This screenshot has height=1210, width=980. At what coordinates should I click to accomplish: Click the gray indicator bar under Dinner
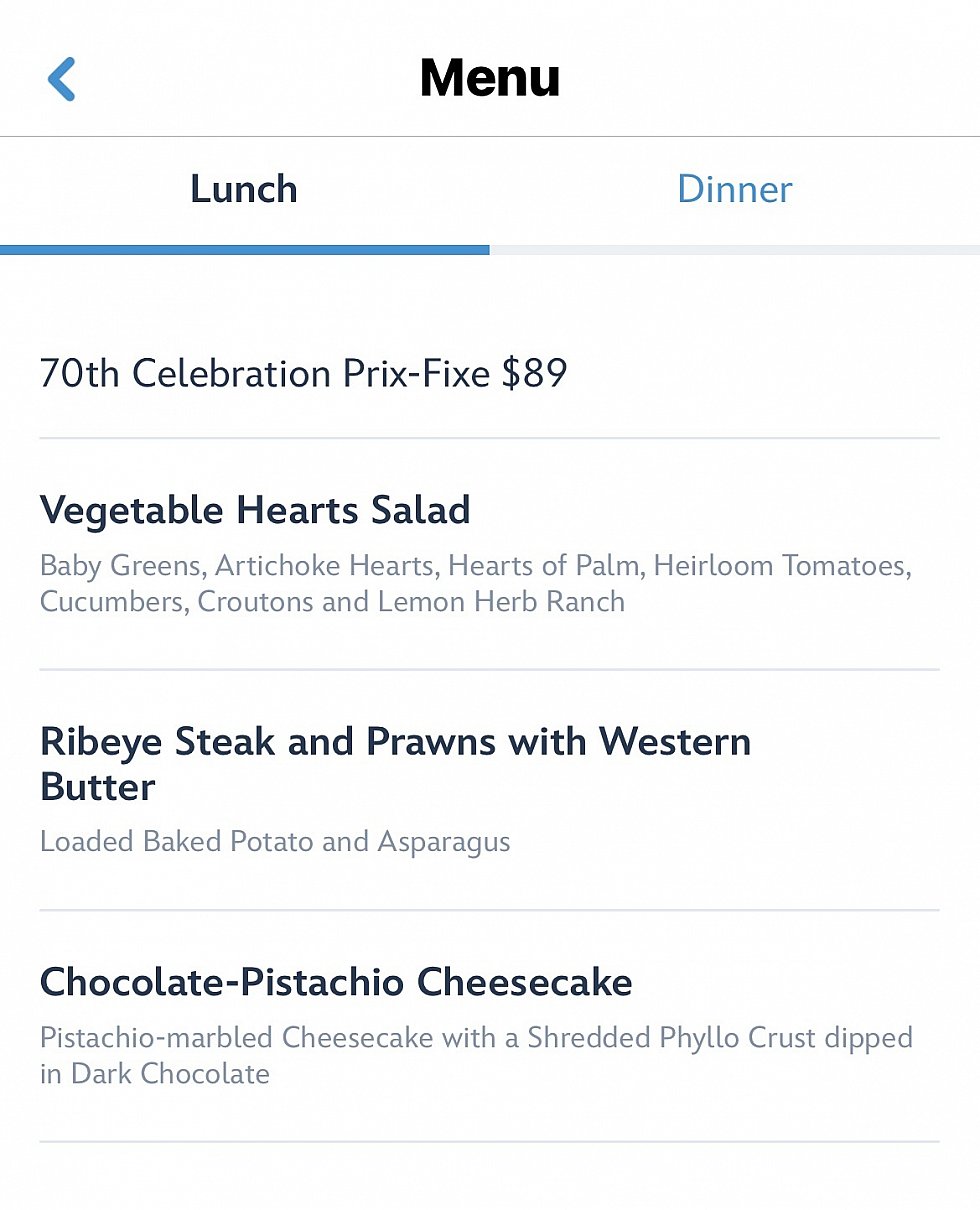(x=735, y=250)
